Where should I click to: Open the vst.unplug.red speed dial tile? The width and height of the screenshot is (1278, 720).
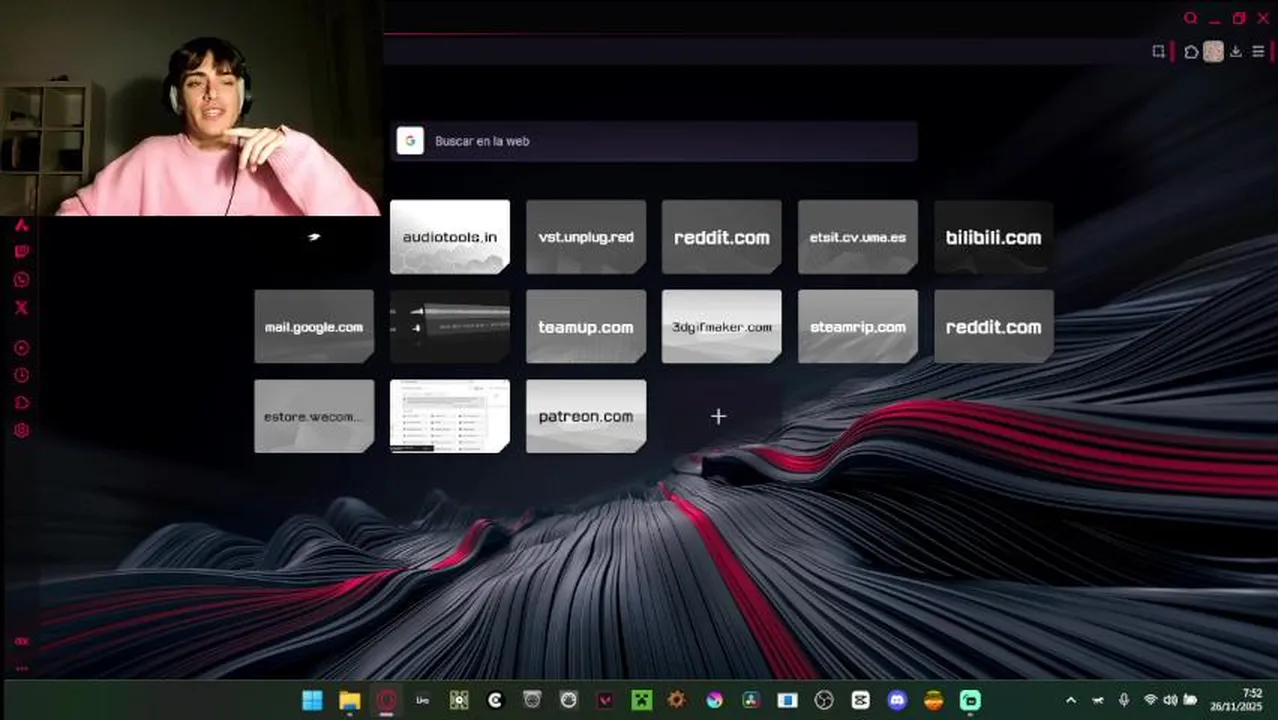(x=586, y=237)
